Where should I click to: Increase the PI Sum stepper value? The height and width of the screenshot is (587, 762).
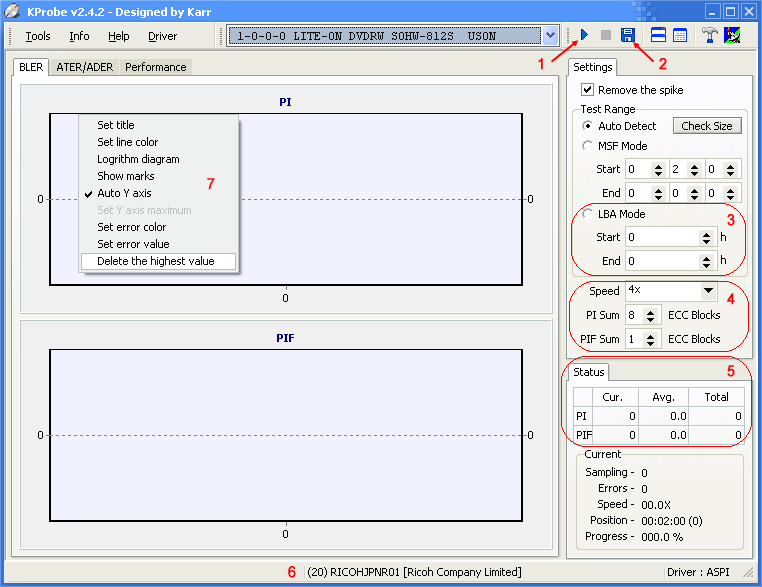pyautogui.click(x=654, y=311)
